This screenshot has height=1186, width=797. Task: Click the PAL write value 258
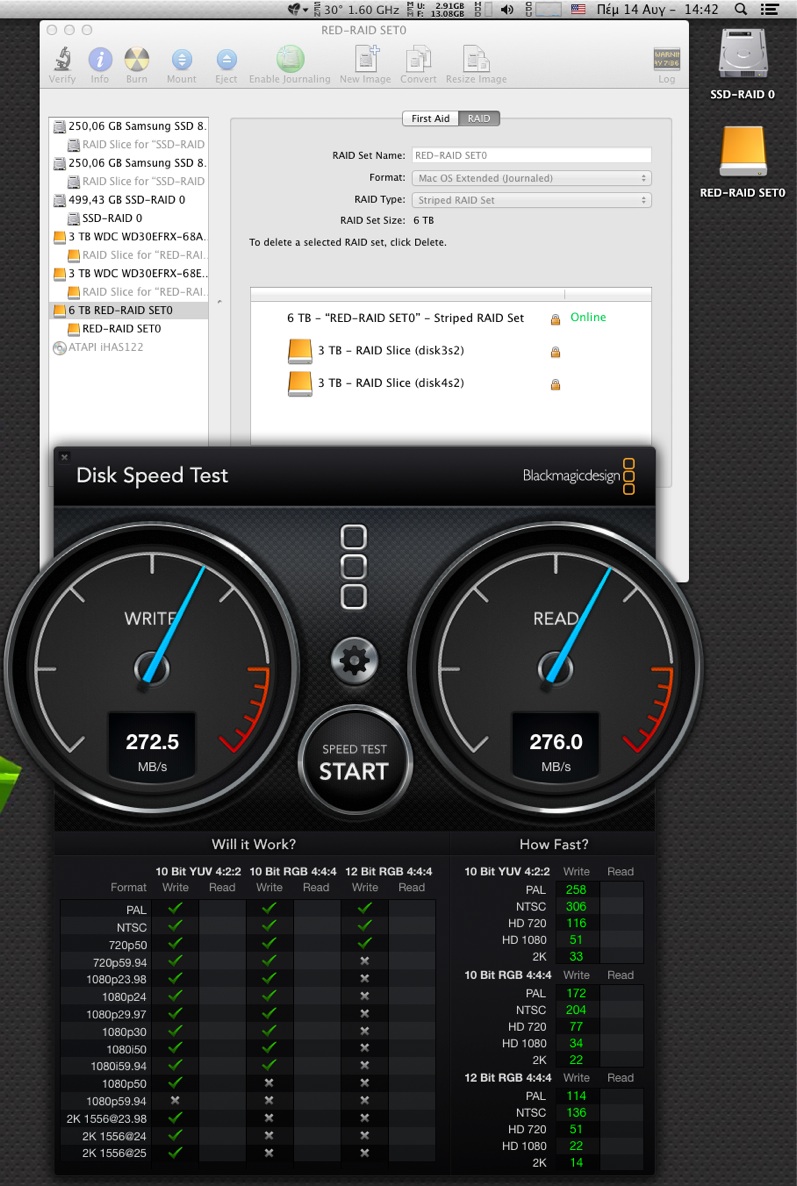click(576, 890)
